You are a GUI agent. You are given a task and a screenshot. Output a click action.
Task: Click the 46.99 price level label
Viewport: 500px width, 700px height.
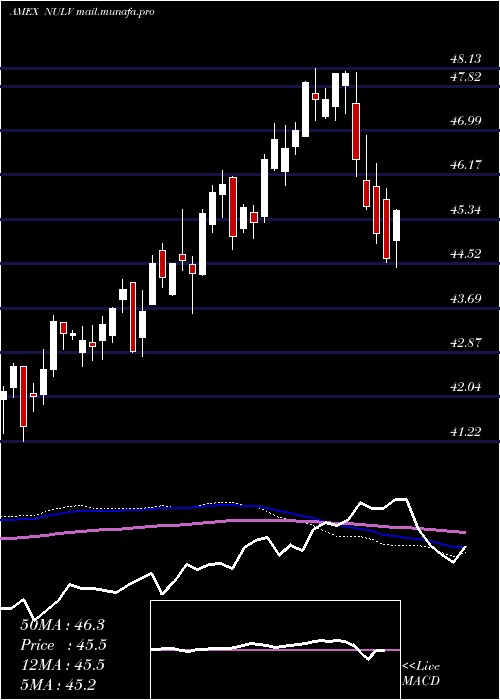[466, 121]
